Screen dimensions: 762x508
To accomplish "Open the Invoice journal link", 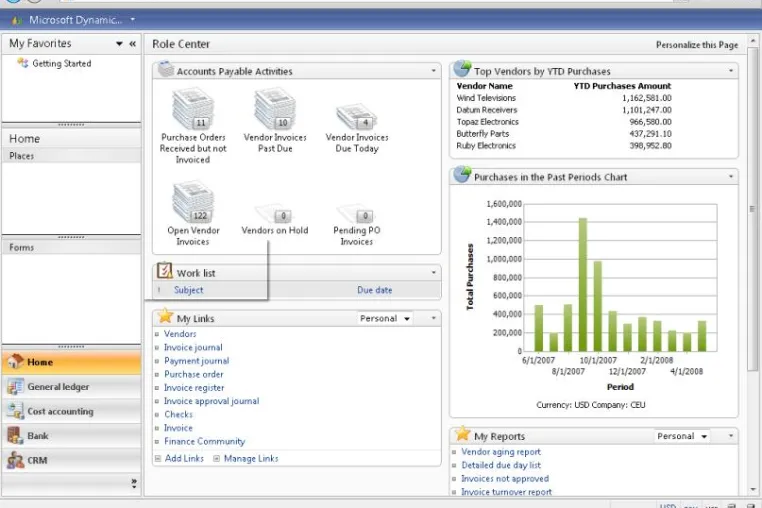I will tap(193, 348).
